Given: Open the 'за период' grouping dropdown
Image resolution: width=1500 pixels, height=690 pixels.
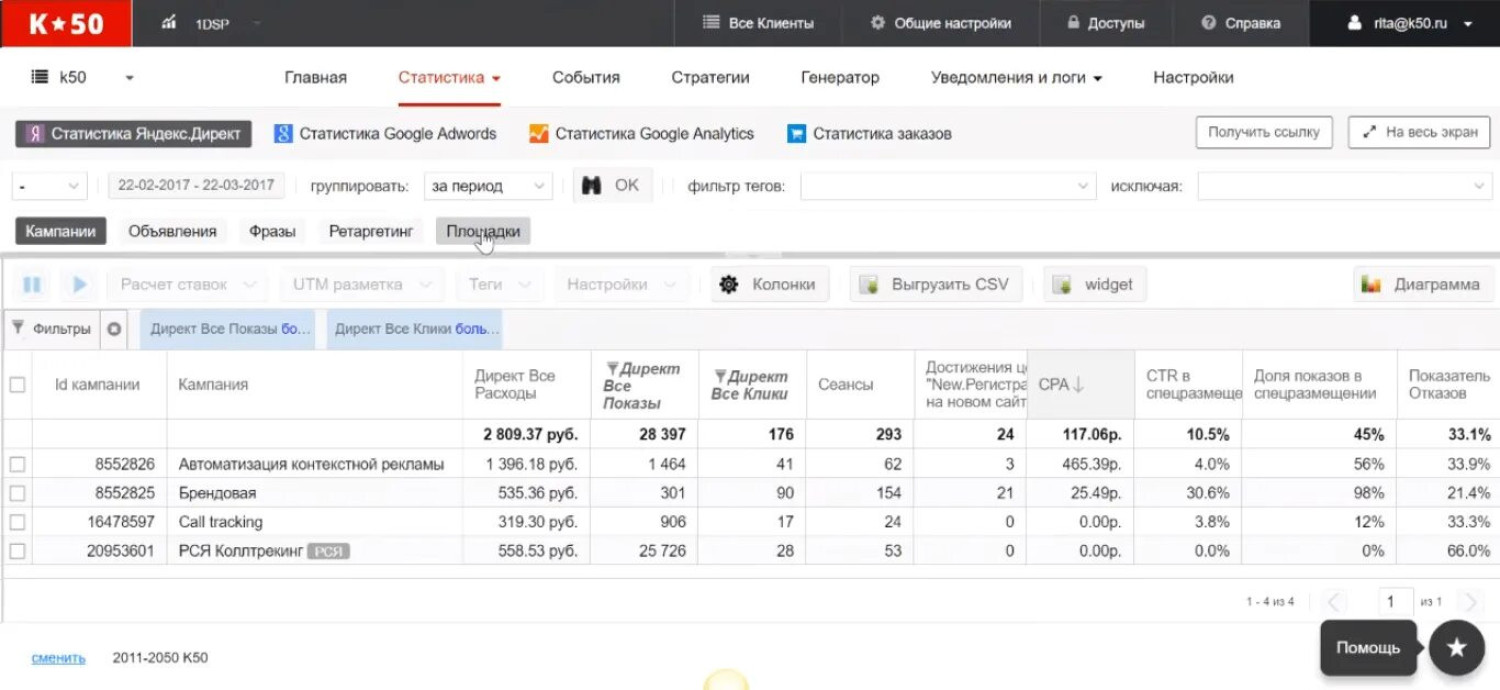Looking at the screenshot, I should 488,186.
